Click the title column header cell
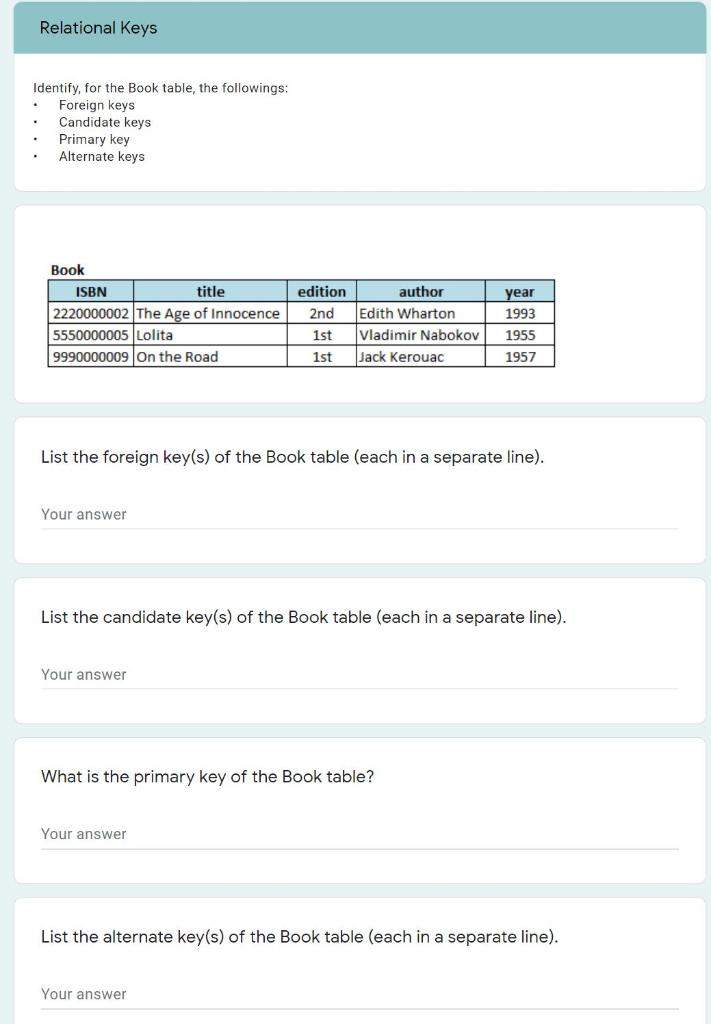Viewport: 711px width, 1024px height. pyautogui.click(x=210, y=291)
